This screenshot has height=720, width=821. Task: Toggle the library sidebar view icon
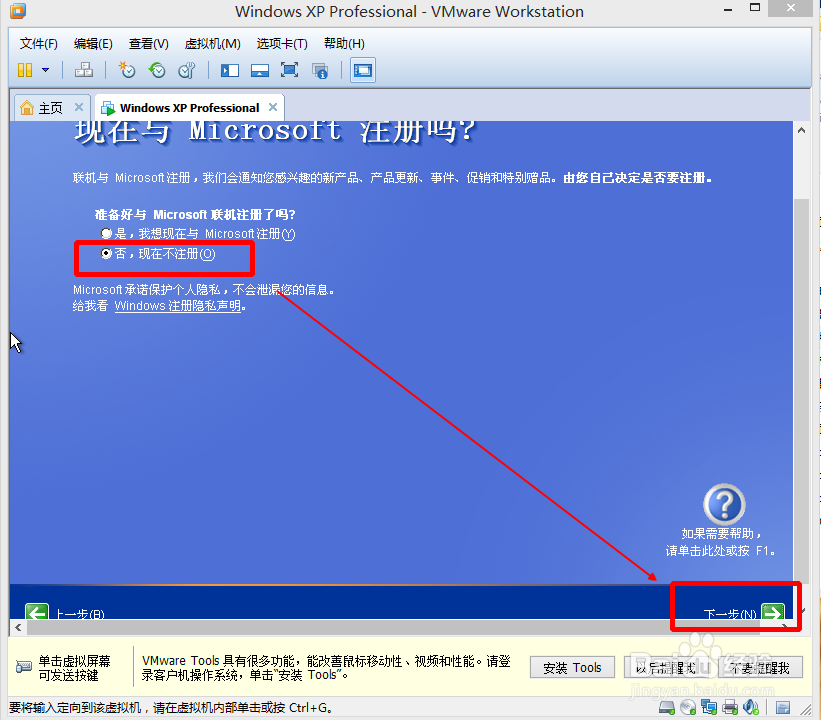tap(229, 70)
